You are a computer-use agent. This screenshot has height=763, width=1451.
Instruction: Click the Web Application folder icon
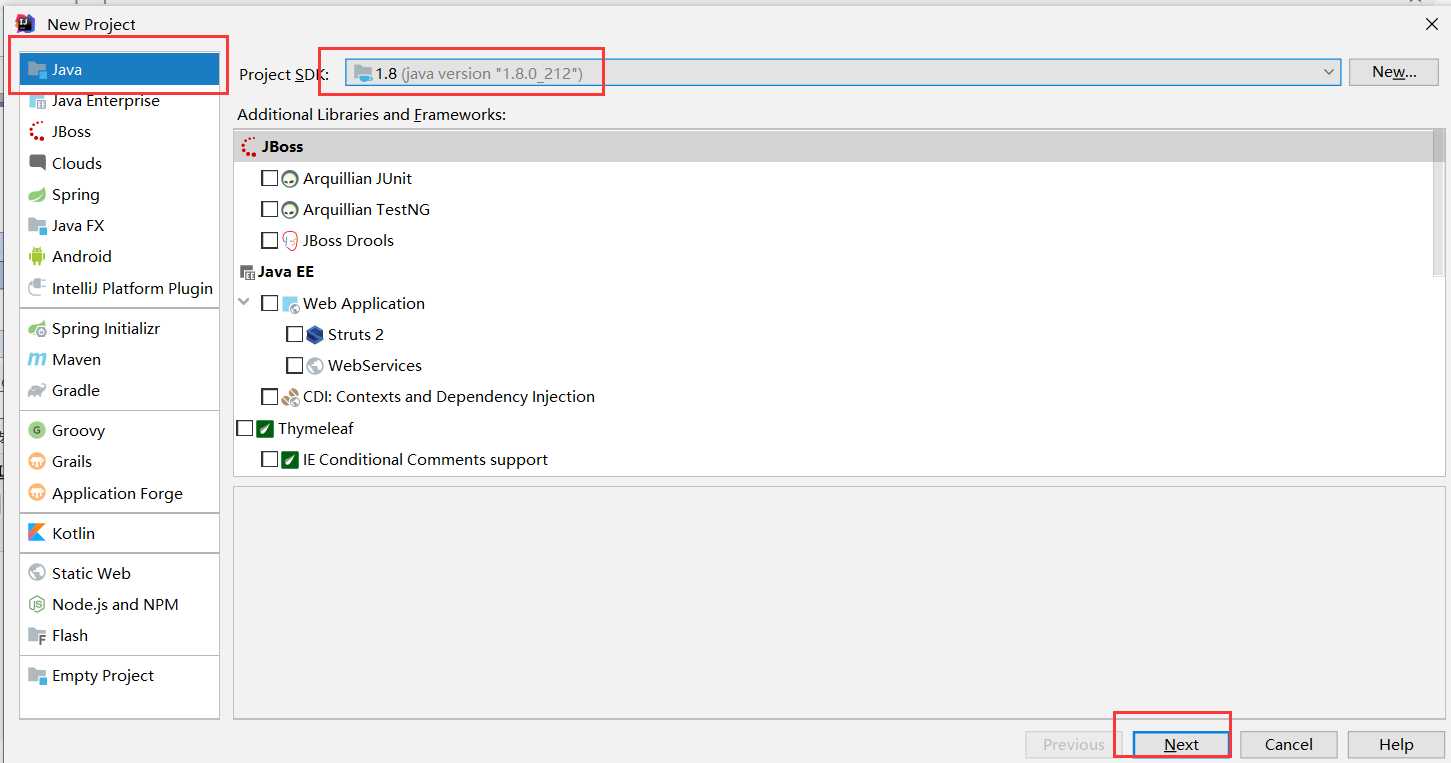click(290, 304)
